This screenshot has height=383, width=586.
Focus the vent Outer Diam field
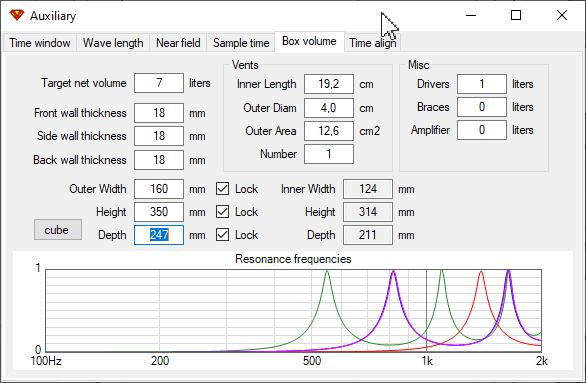click(329, 108)
